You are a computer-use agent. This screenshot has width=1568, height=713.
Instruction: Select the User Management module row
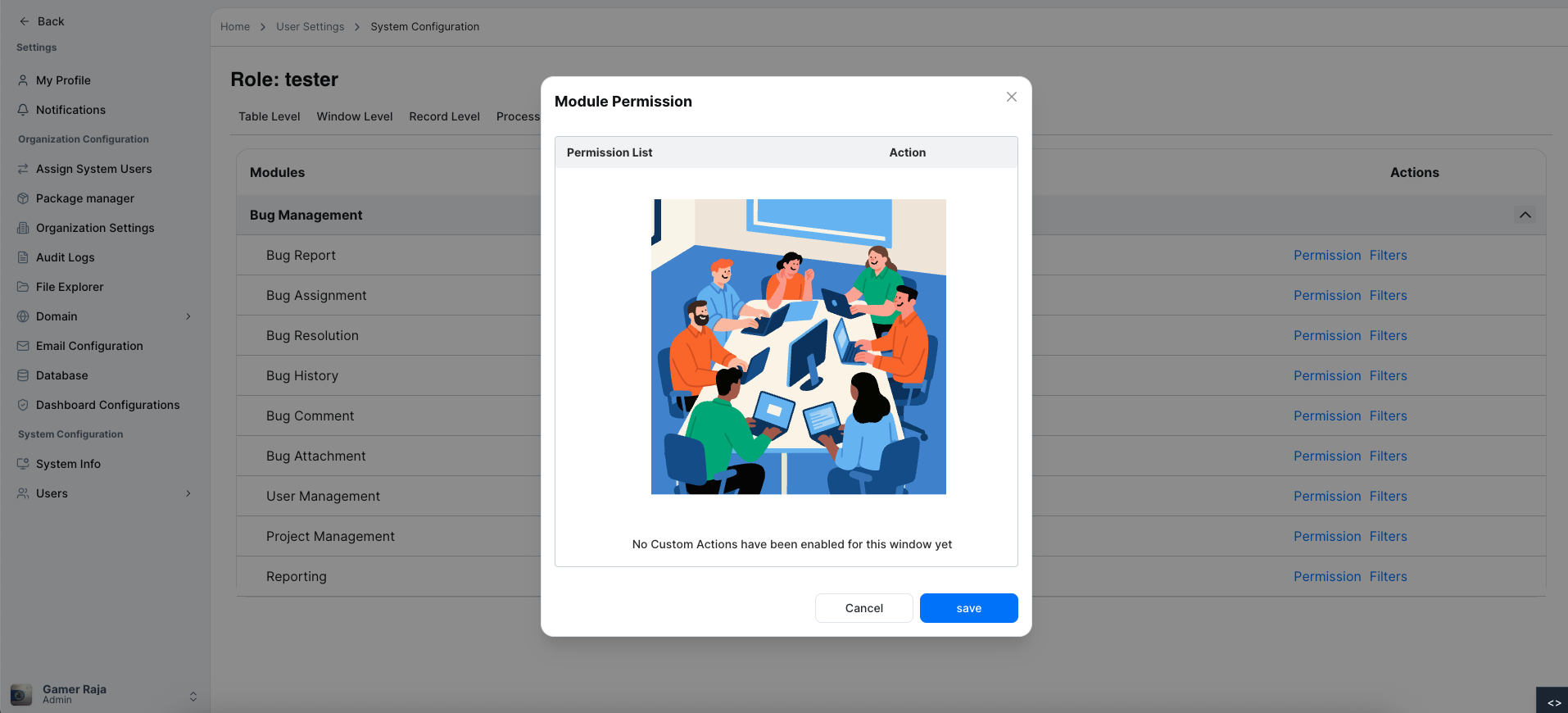coord(891,497)
